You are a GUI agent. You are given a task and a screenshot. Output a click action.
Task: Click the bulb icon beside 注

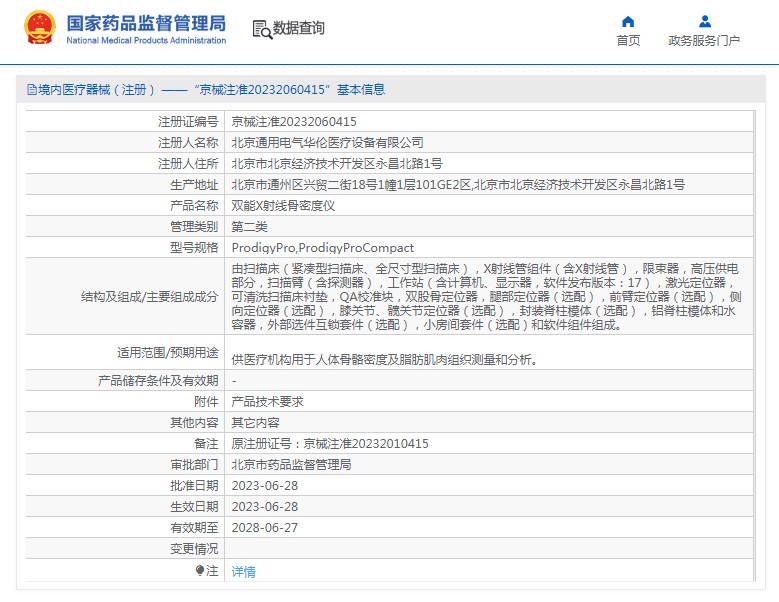(x=200, y=570)
